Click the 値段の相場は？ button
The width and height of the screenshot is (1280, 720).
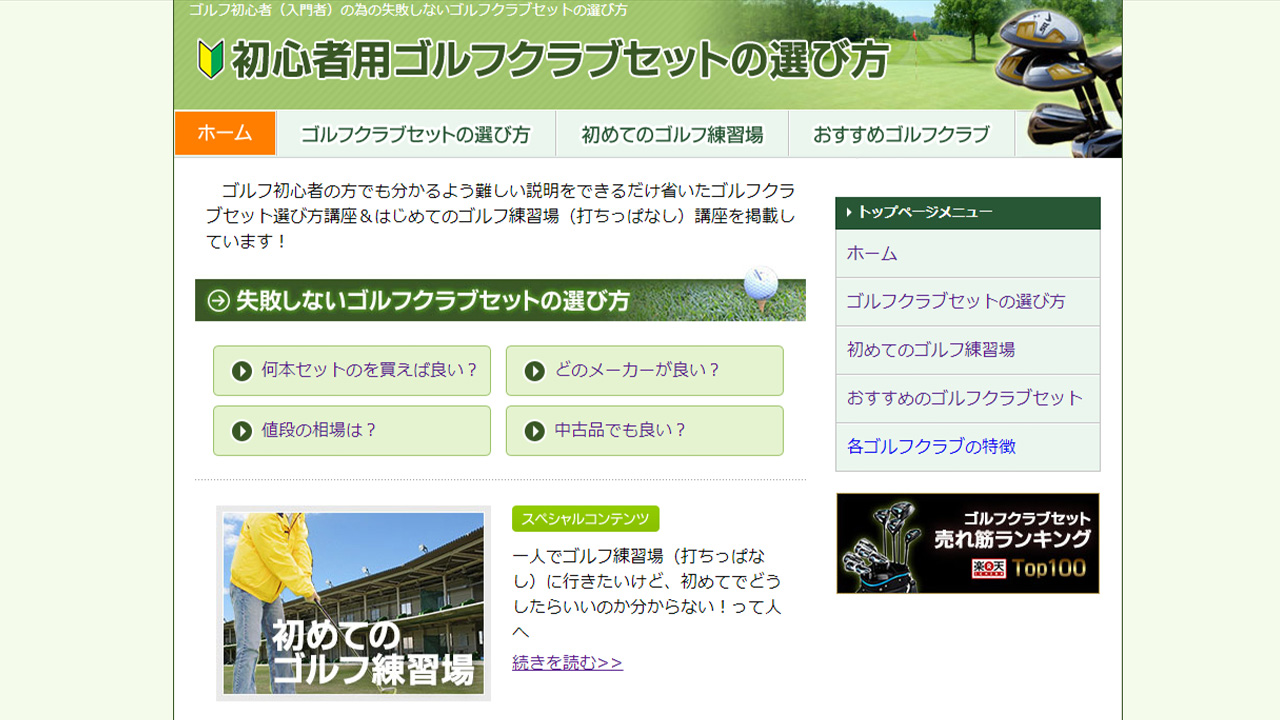click(x=352, y=431)
